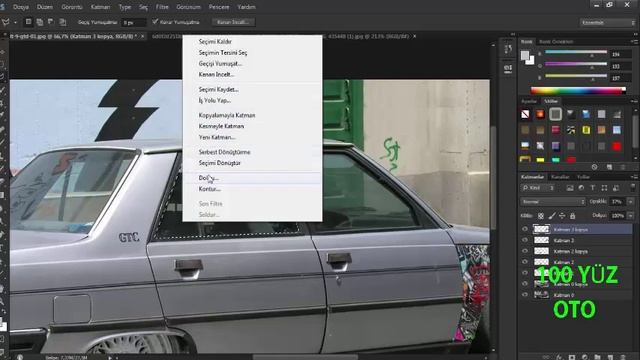This screenshot has height=360, width=640.
Task: Hide the Katman 3 kopya layer
Action: coord(525,229)
